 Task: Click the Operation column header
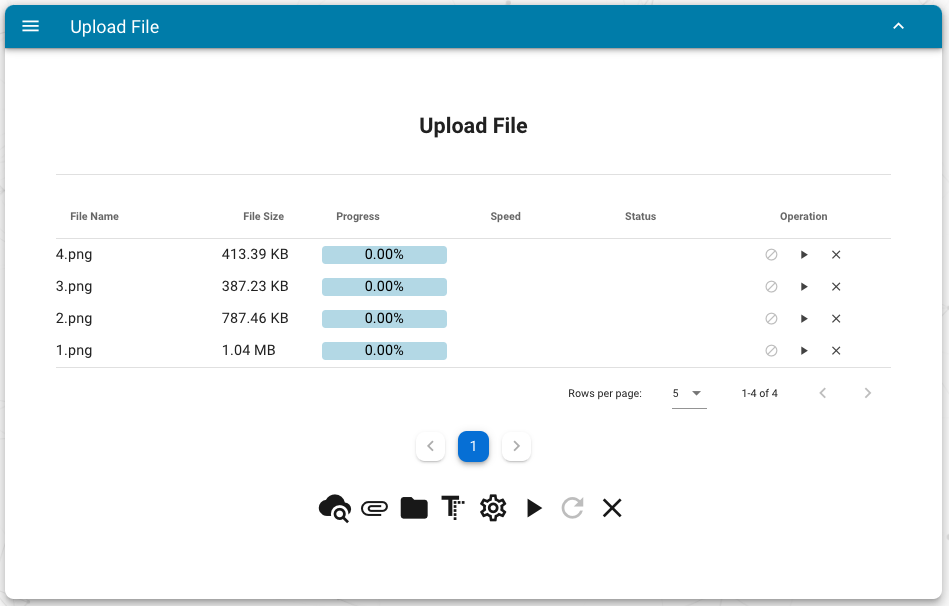point(803,217)
